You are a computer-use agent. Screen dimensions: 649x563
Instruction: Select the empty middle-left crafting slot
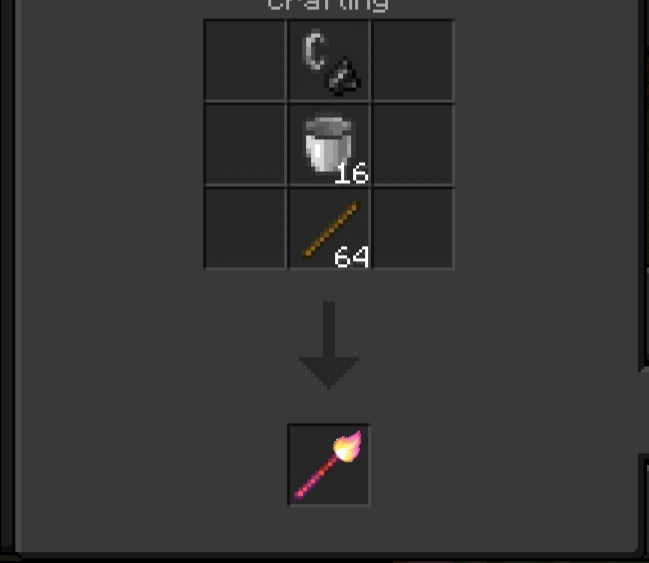click(x=245, y=144)
